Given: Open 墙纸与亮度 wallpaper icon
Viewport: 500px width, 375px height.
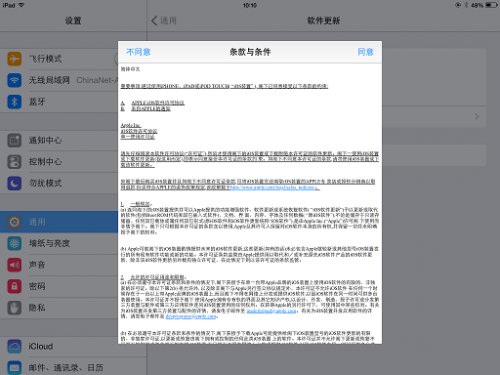Looking at the screenshot, I should pyautogui.click(x=14, y=243).
